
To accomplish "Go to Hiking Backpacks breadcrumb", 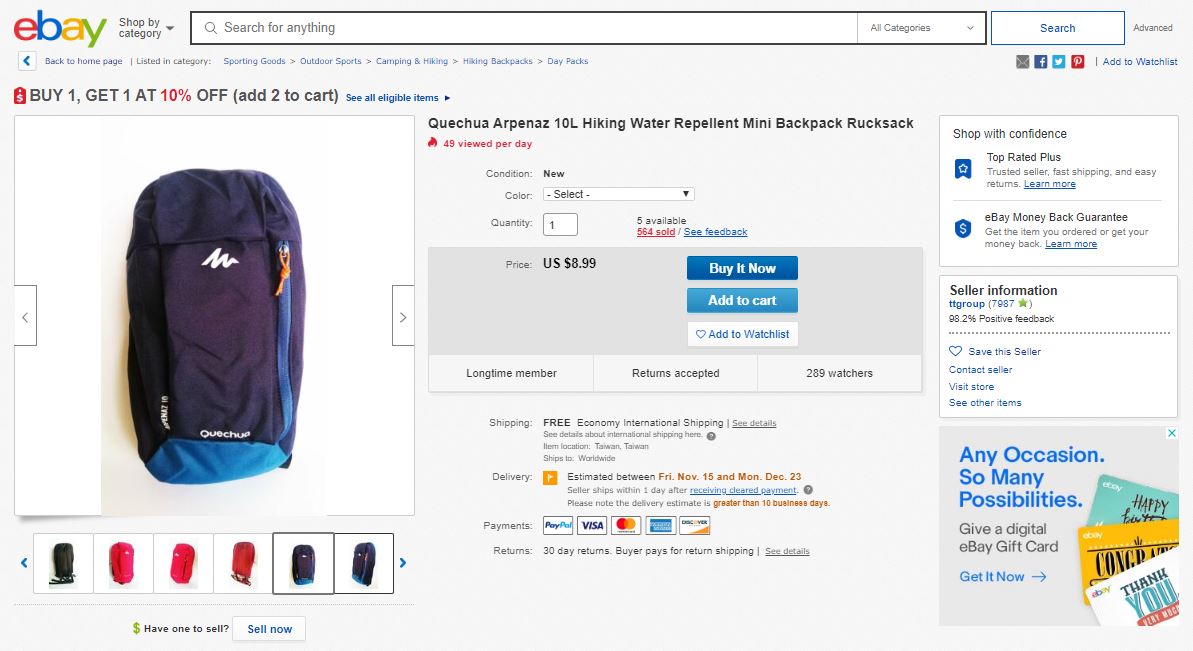I will [x=497, y=61].
